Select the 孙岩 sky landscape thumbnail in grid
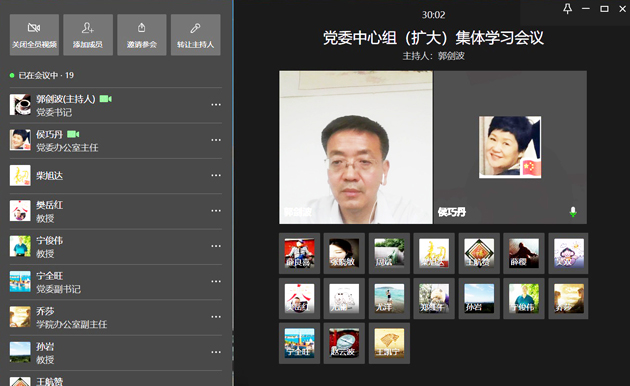The width and height of the screenshot is (630, 386). (x=479, y=298)
